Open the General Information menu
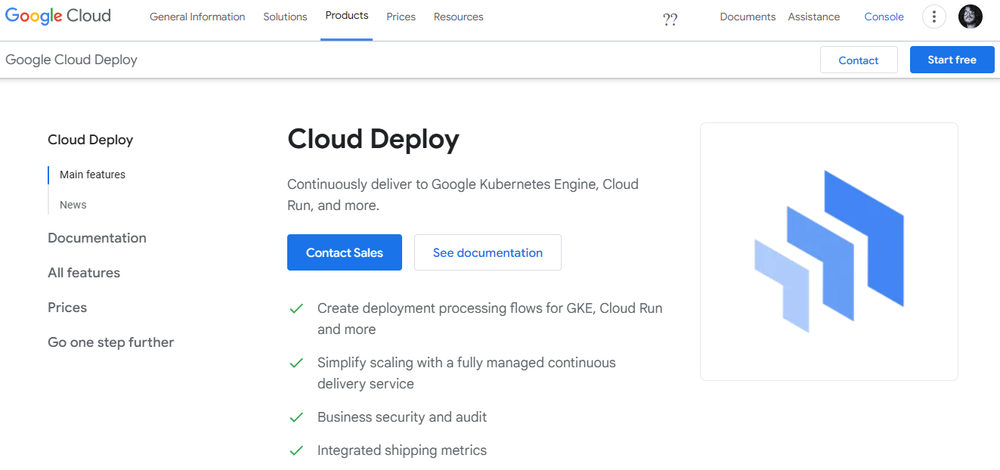This screenshot has width=1000, height=470. tap(197, 17)
